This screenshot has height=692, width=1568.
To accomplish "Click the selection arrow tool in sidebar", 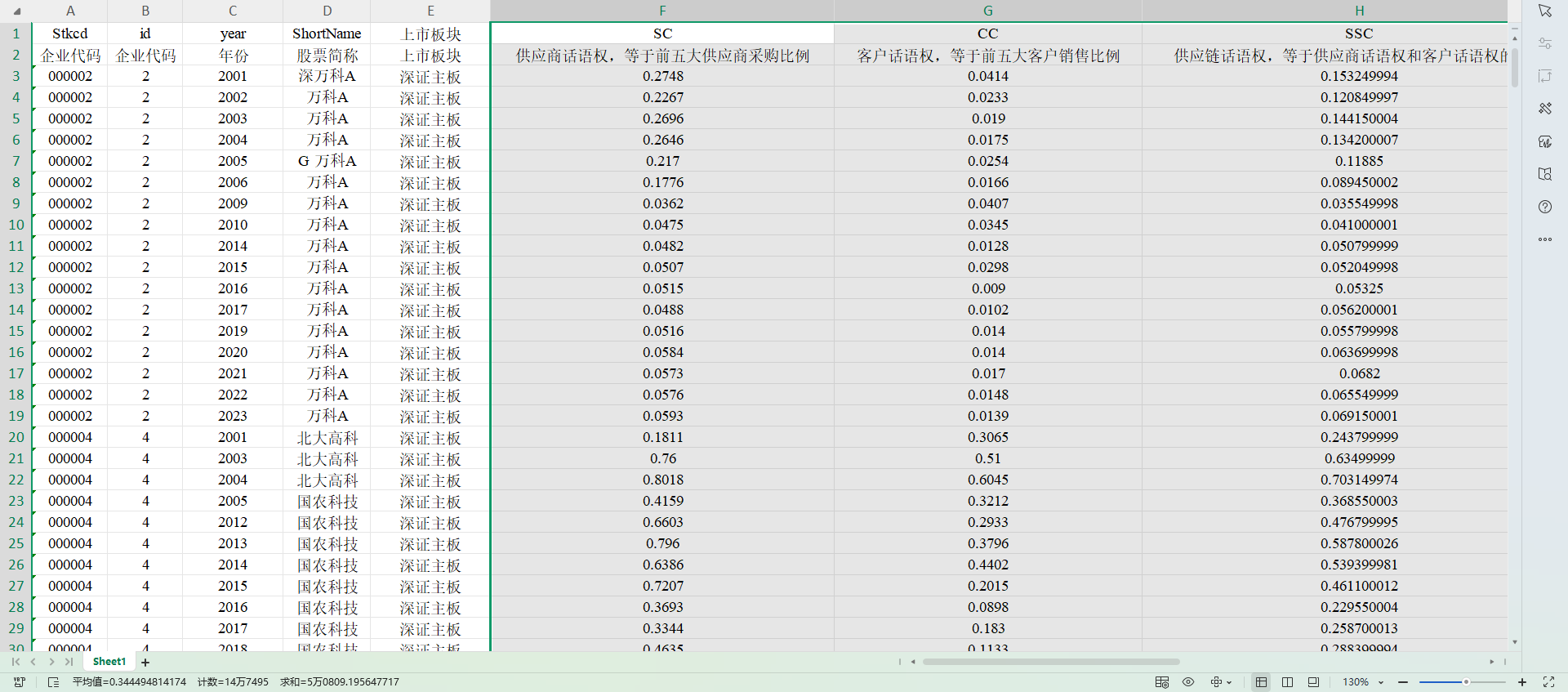I will 1544,11.
